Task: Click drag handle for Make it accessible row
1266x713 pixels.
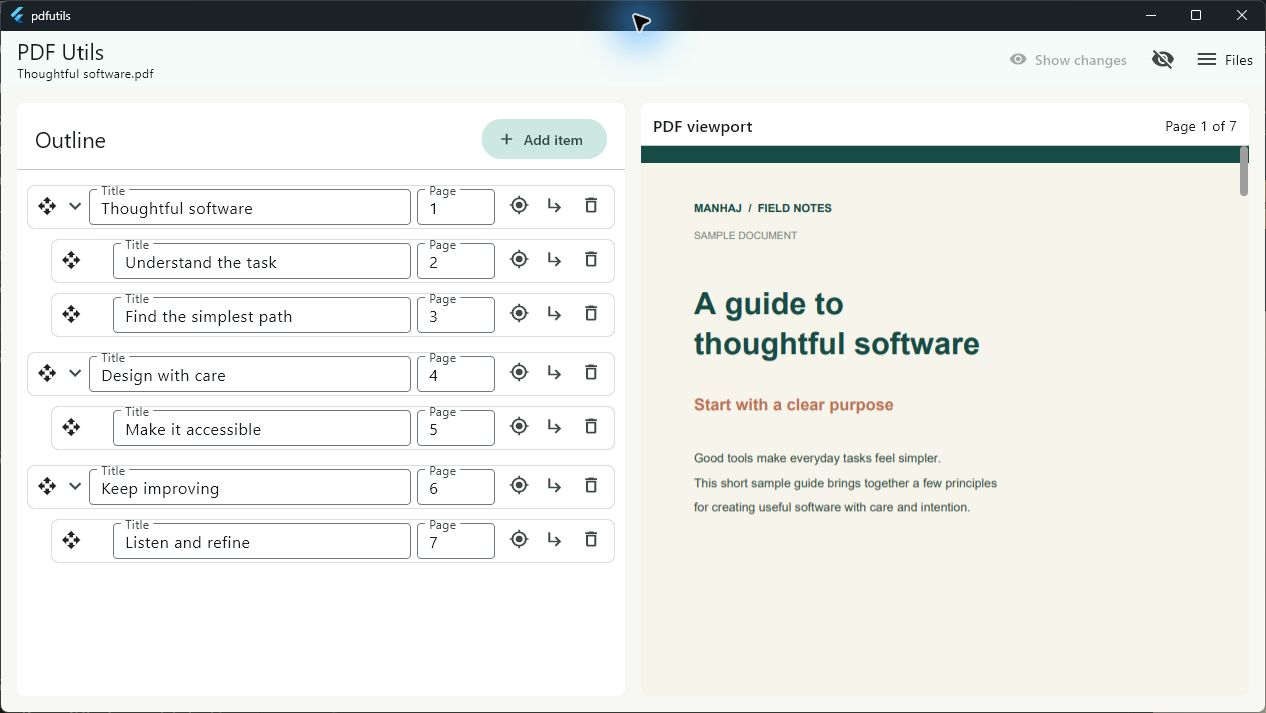Action: click(x=71, y=427)
